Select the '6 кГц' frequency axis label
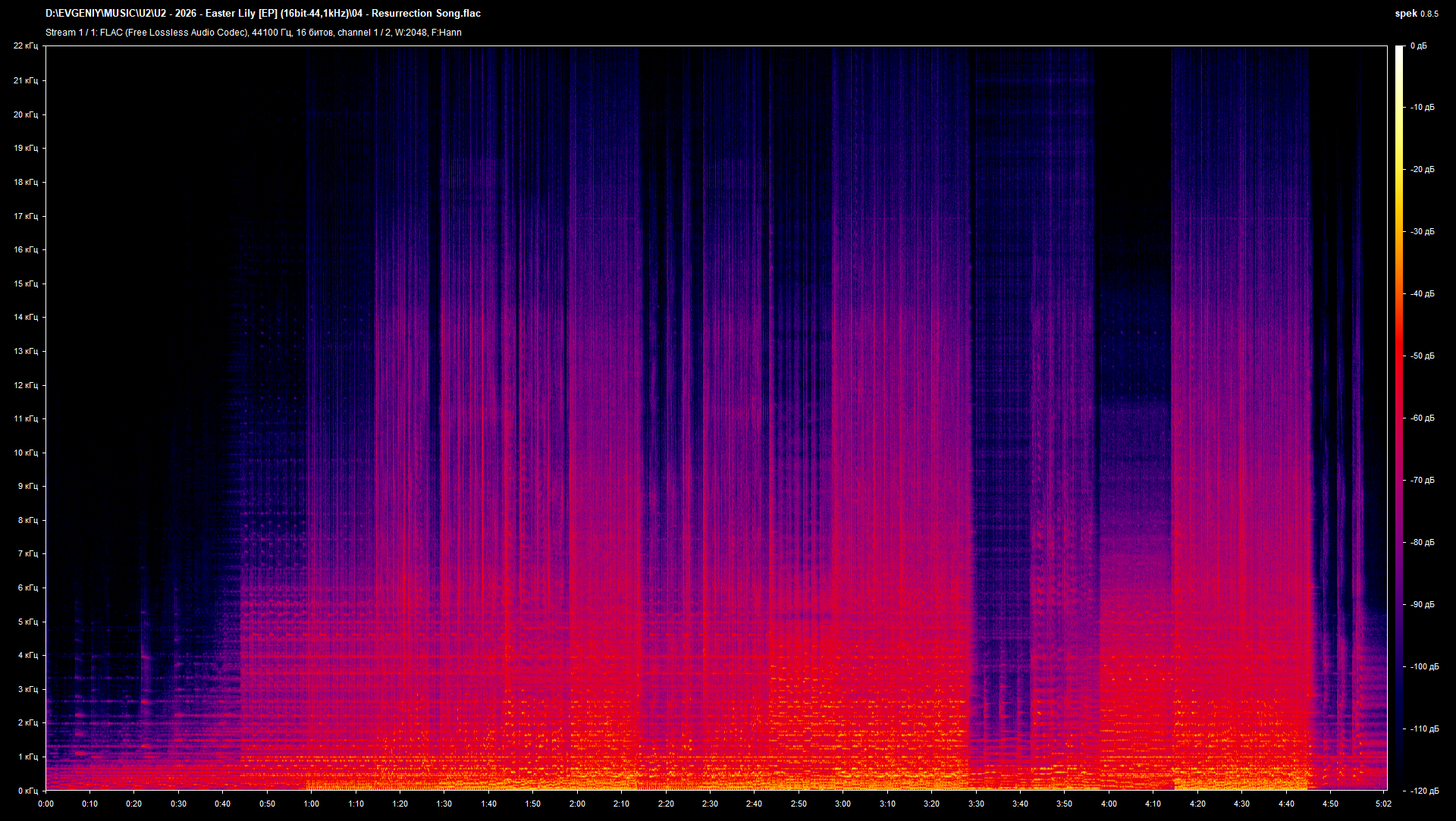Screen dimensions: 1456x821 coord(28,588)
